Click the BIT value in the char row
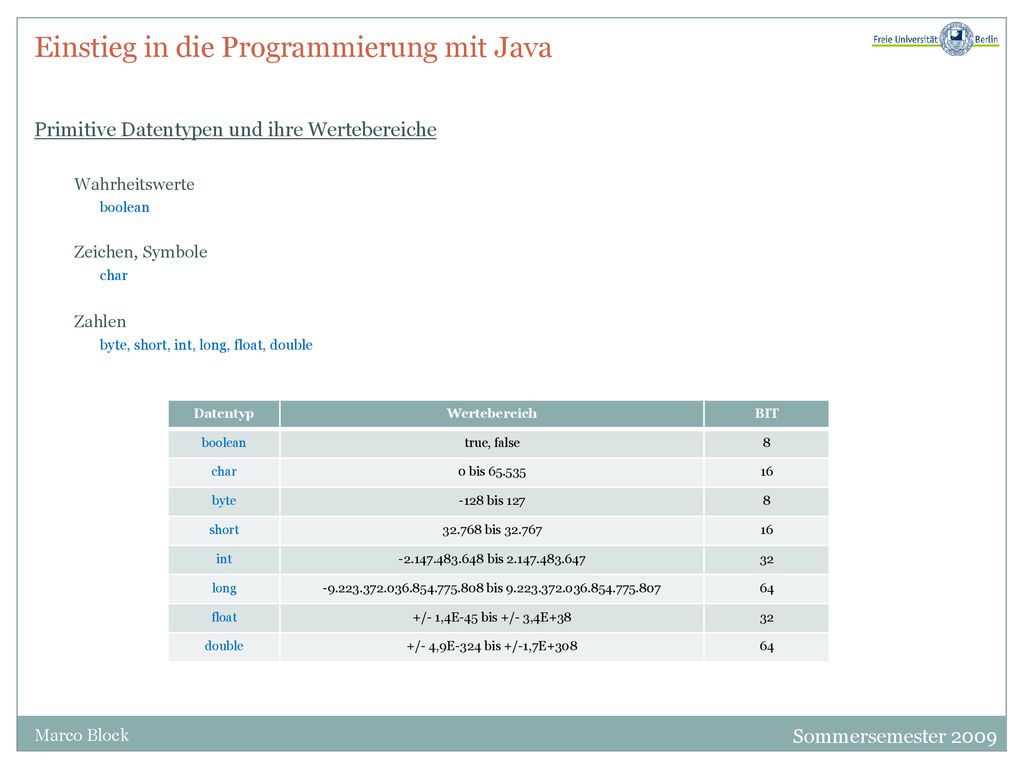 click(x=767, y=472)
